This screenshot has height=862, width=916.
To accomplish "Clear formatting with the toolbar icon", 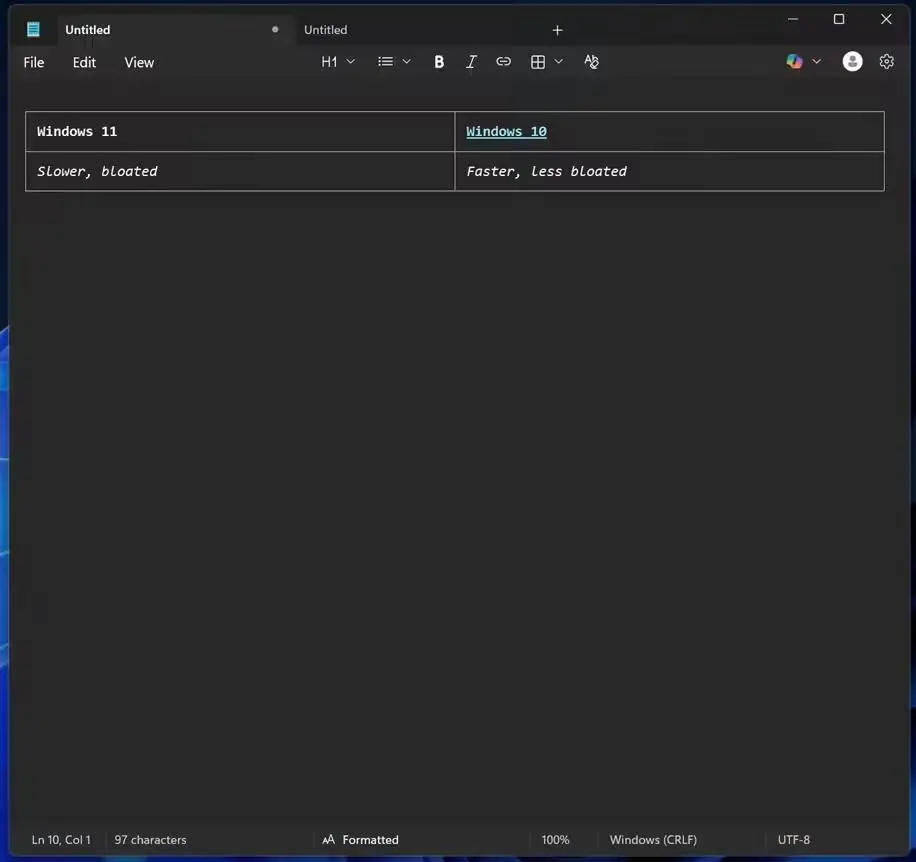I will pos(591,62).
